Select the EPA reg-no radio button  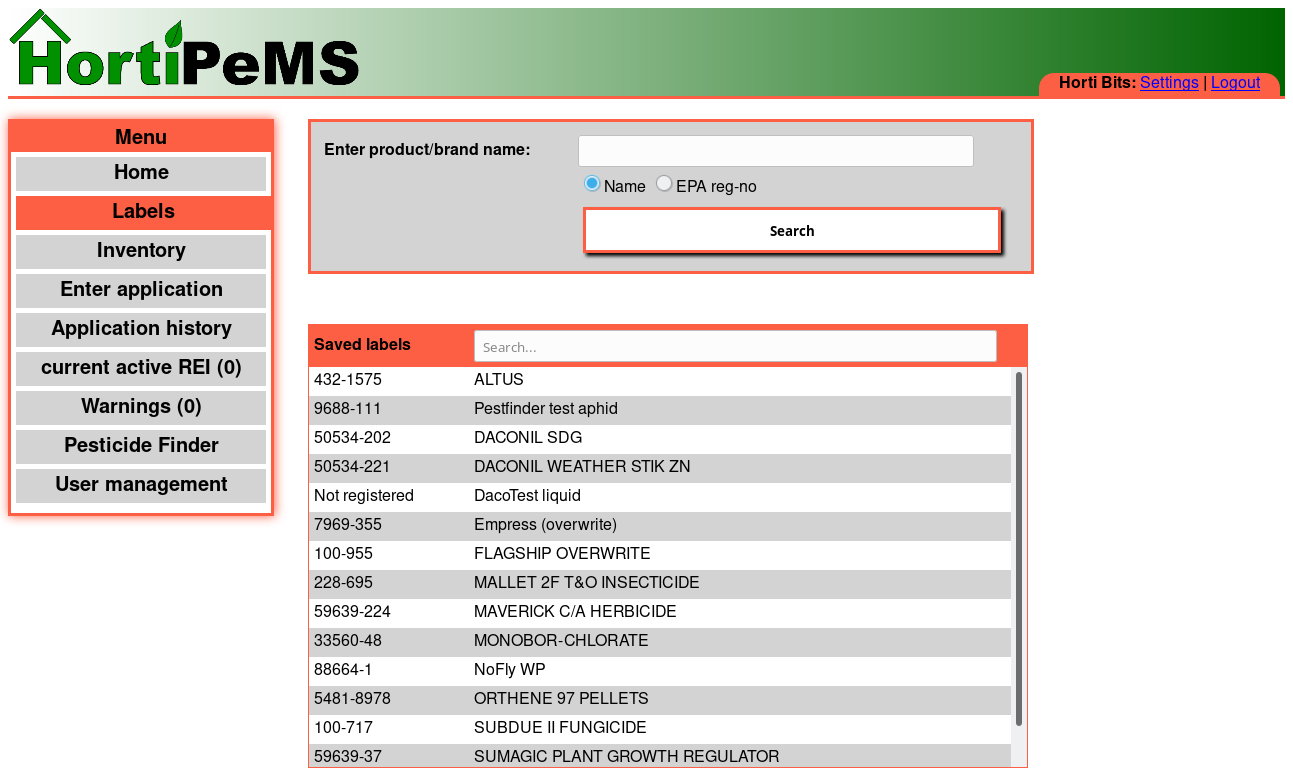[664, 183]
